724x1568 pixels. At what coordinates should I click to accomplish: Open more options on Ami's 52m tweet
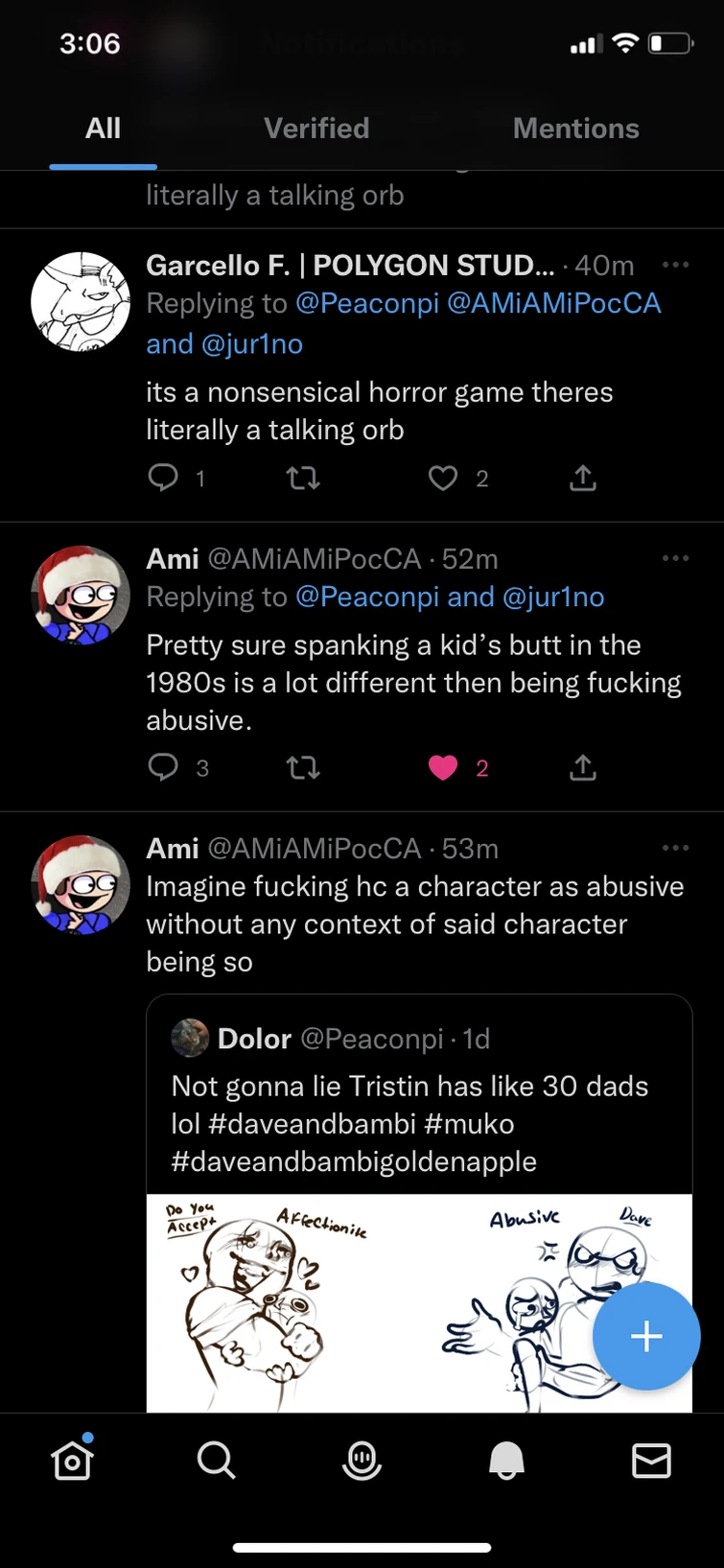(675, 558)
